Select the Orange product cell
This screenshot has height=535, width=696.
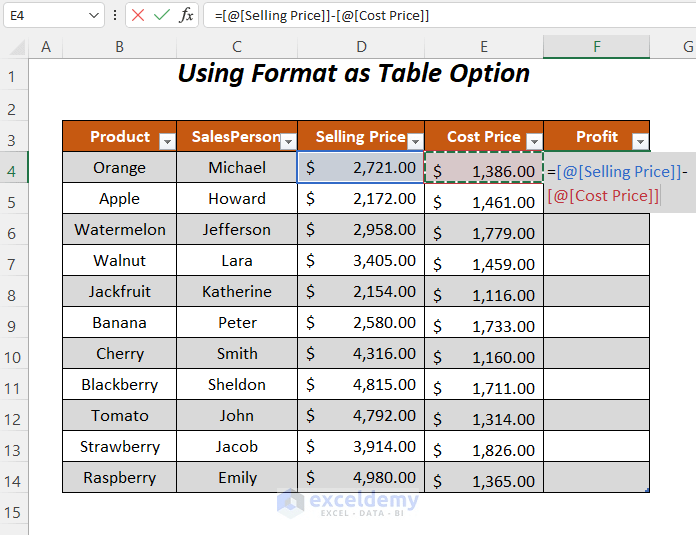[119, 167]
